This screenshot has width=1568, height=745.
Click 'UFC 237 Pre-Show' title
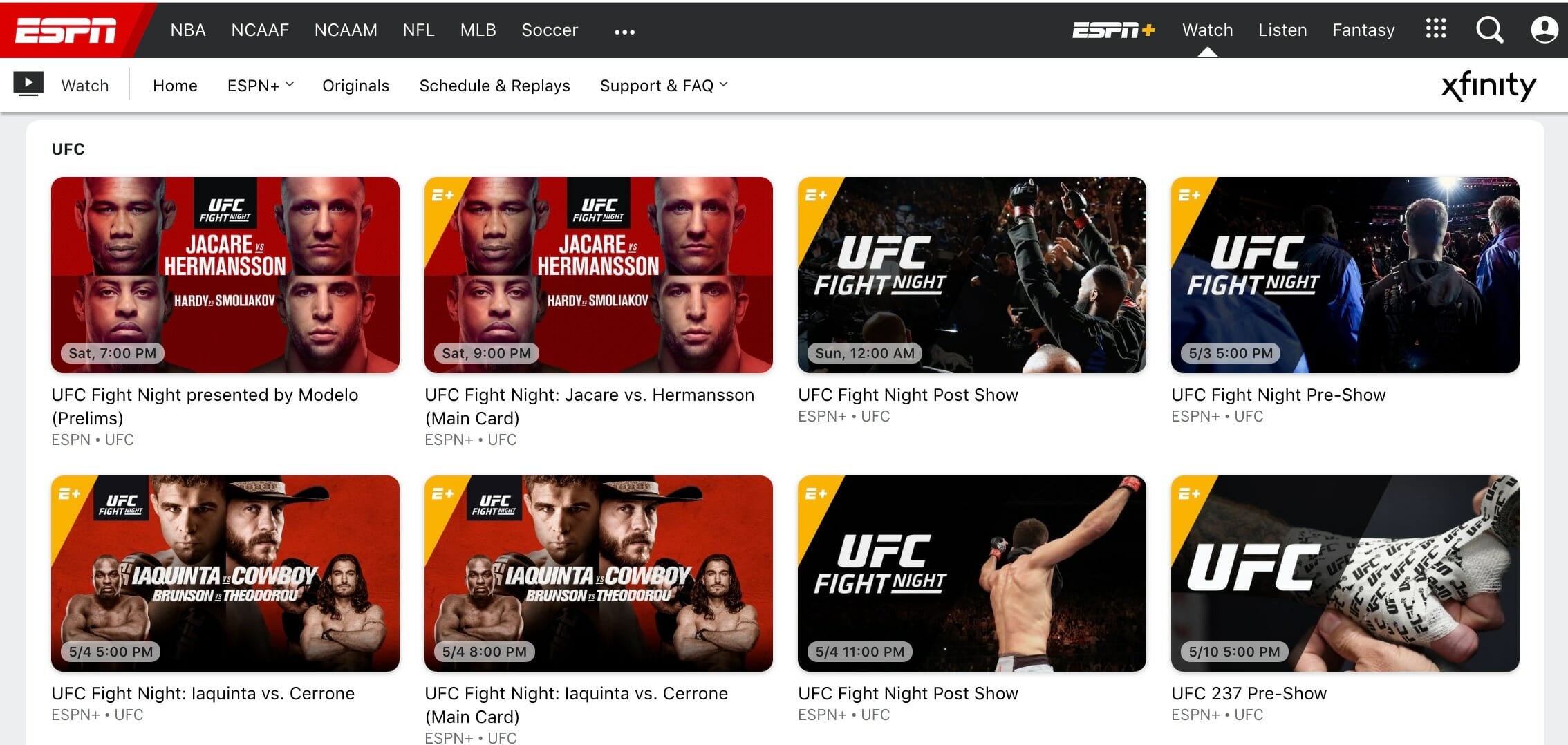pyautogui.click(x=1249, y=693)
